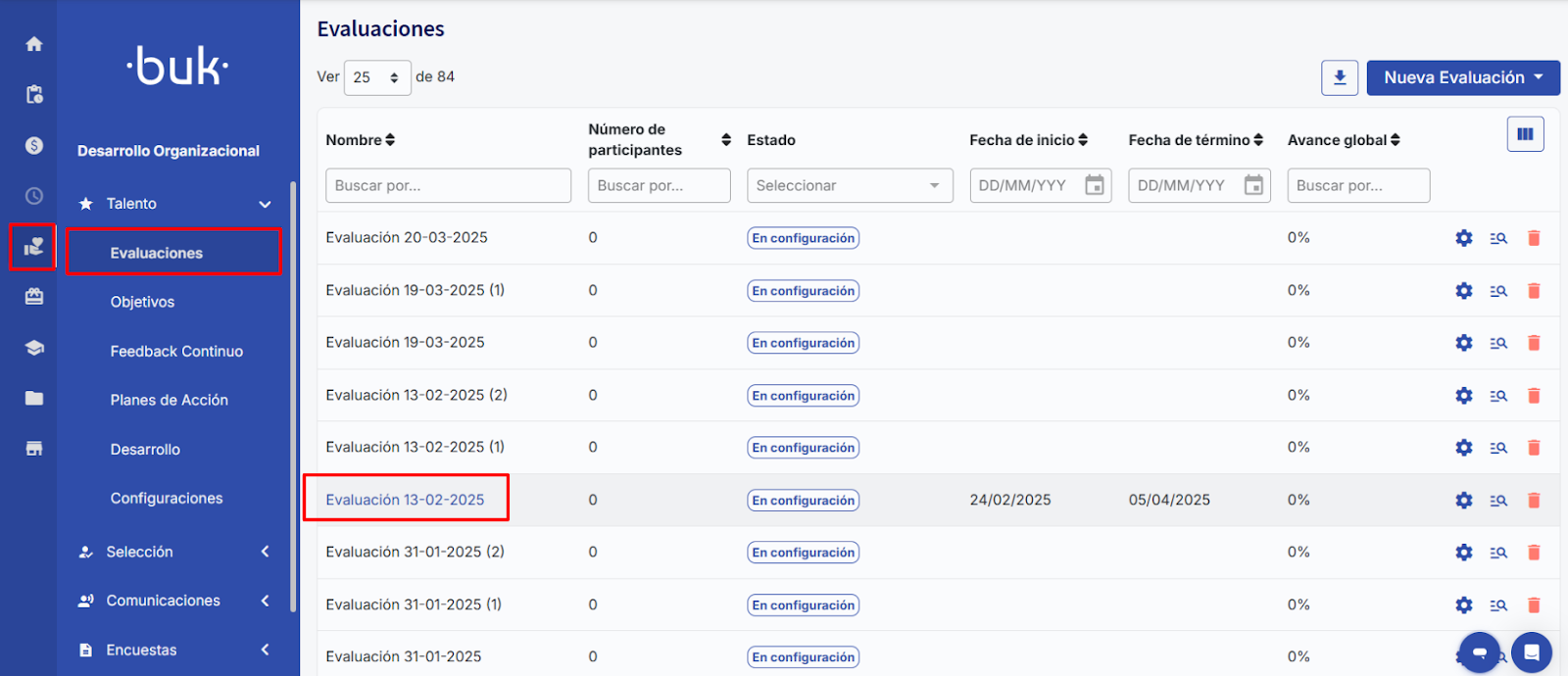1568x676 pixels.
Task: Go to Feedback Continuo menu item
Action: click(176, 351)
